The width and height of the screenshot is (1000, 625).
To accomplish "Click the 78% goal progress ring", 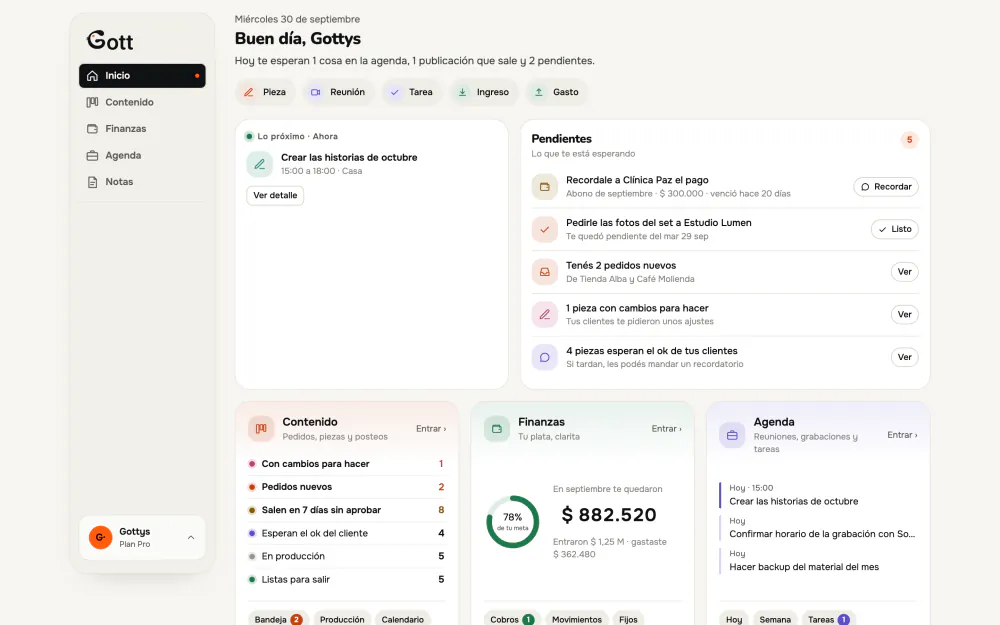I will tap(513, 522).
